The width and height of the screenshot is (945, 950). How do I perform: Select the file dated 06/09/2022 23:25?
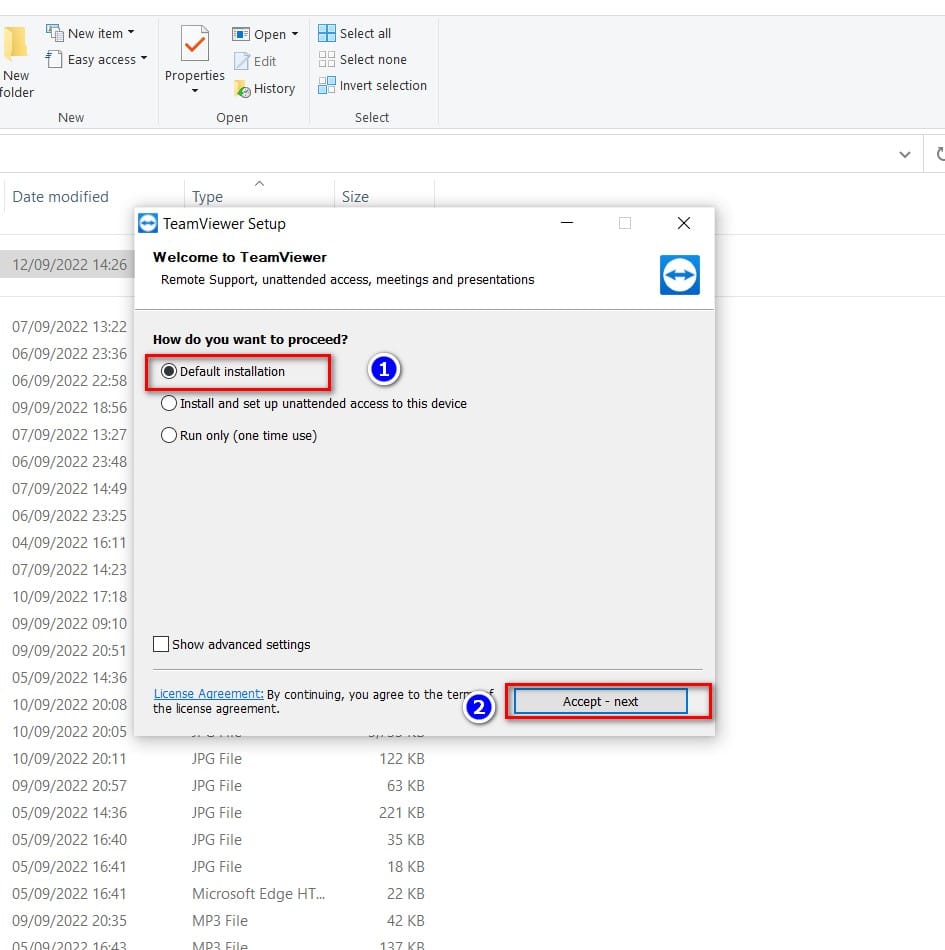coord(70,516)
